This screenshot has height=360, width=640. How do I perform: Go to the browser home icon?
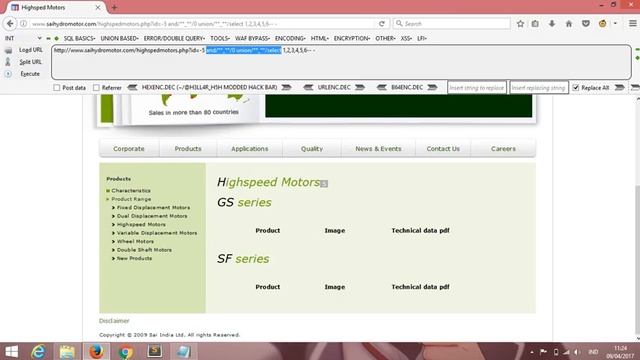click(569, 24)
